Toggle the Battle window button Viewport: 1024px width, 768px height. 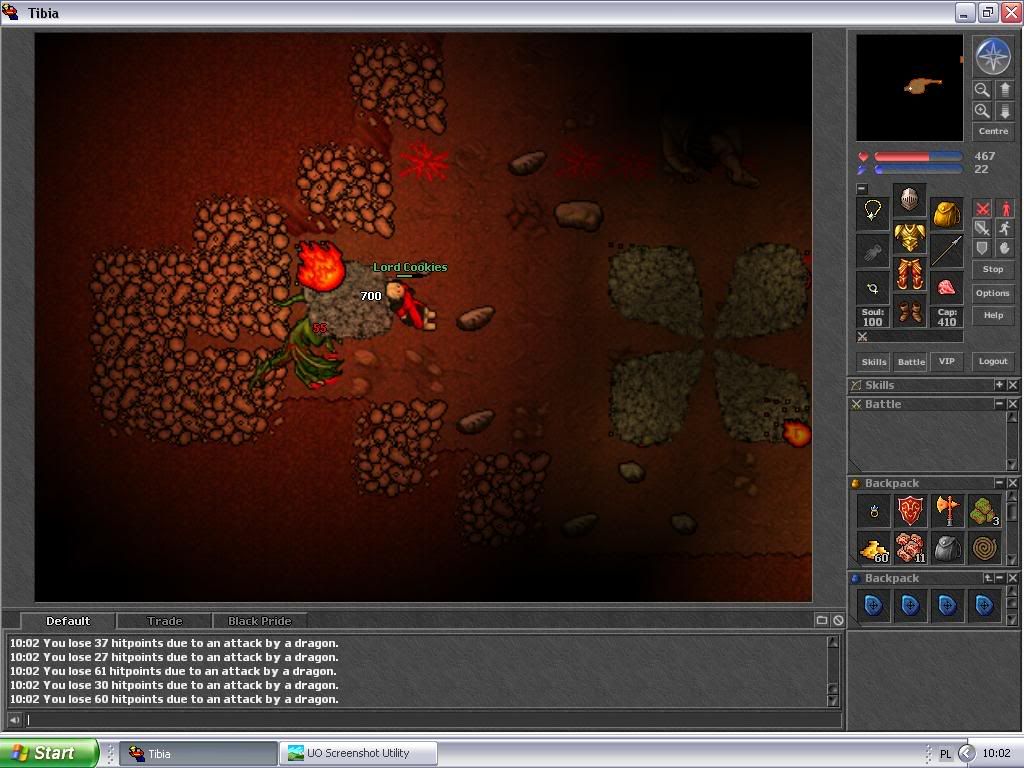pyautogui.click(x=911, y=361)
